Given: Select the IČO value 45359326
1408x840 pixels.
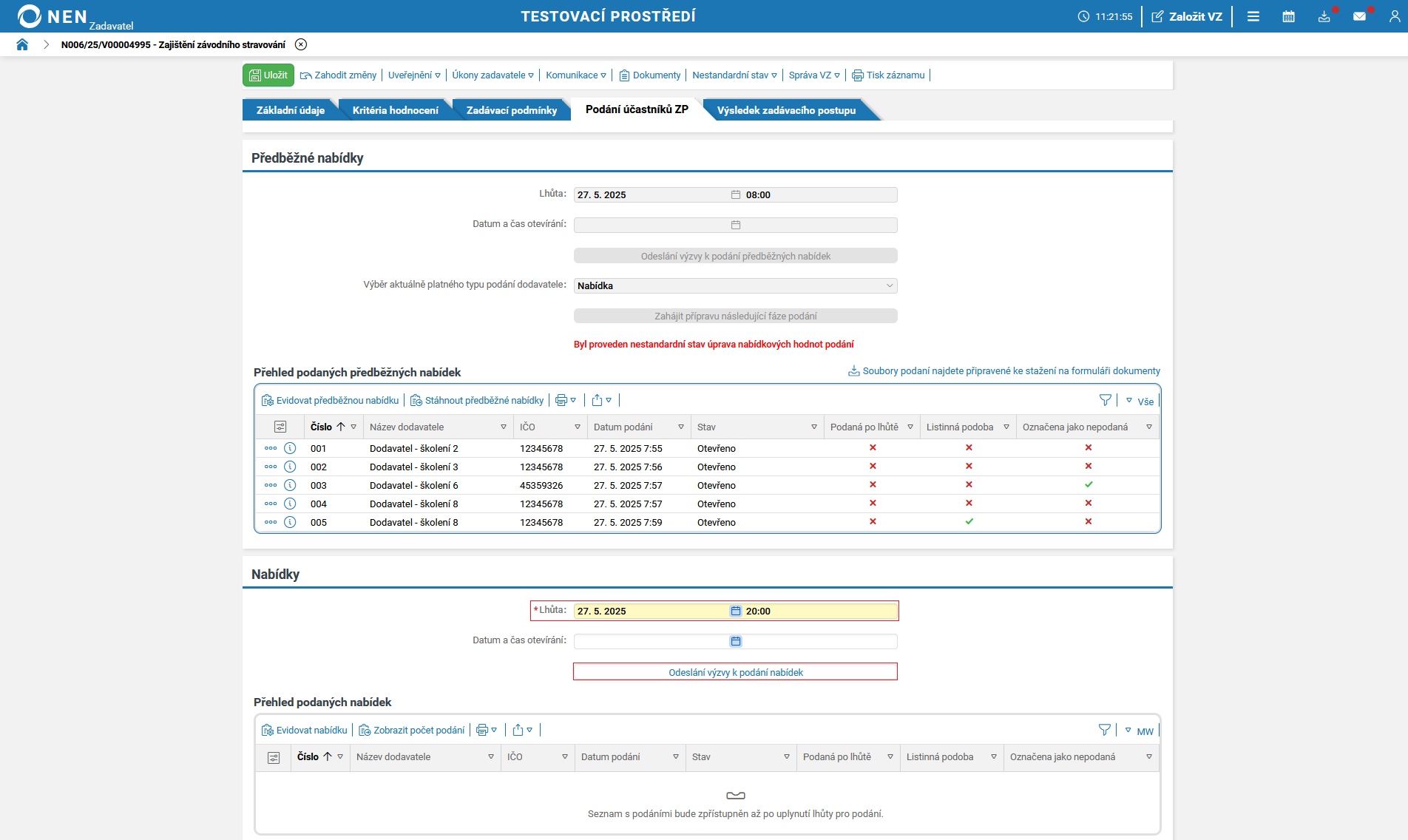Looking at the screenshot, I should [x=541, y=486].
